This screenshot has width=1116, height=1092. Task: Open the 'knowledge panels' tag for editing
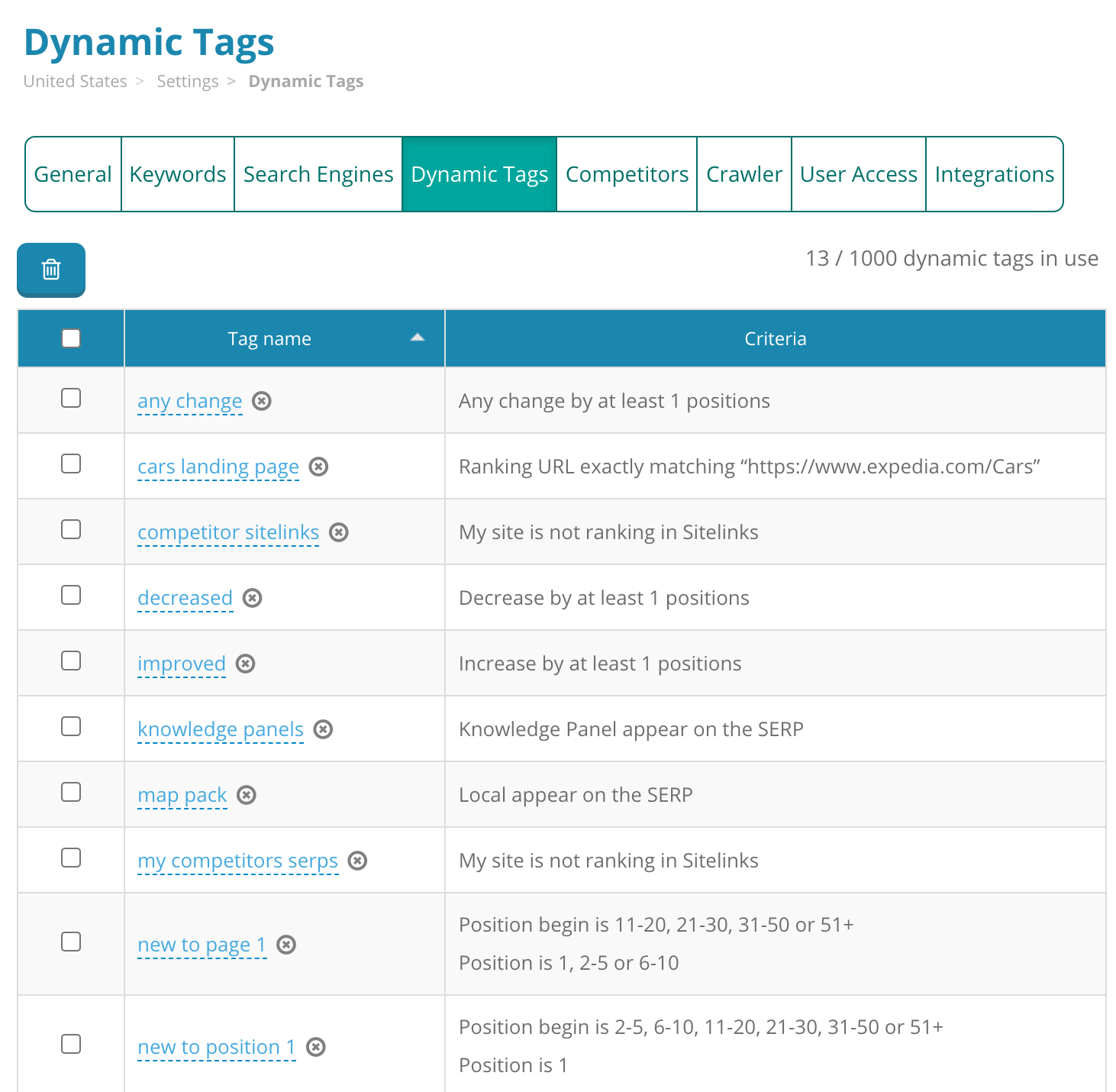point(220,729)
